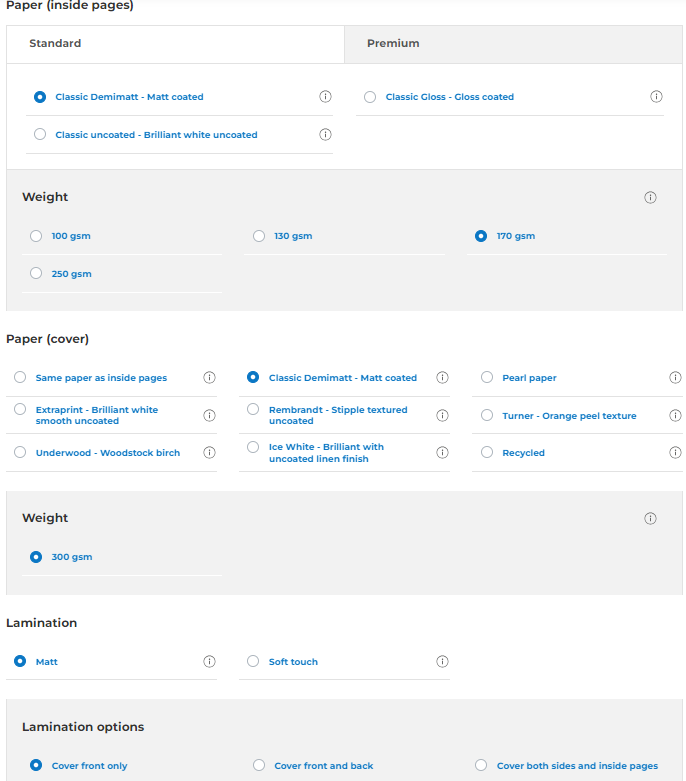686x781 pixels.
Task: Click info icon beside inside pages Weight heading
Action: [650, 197]
